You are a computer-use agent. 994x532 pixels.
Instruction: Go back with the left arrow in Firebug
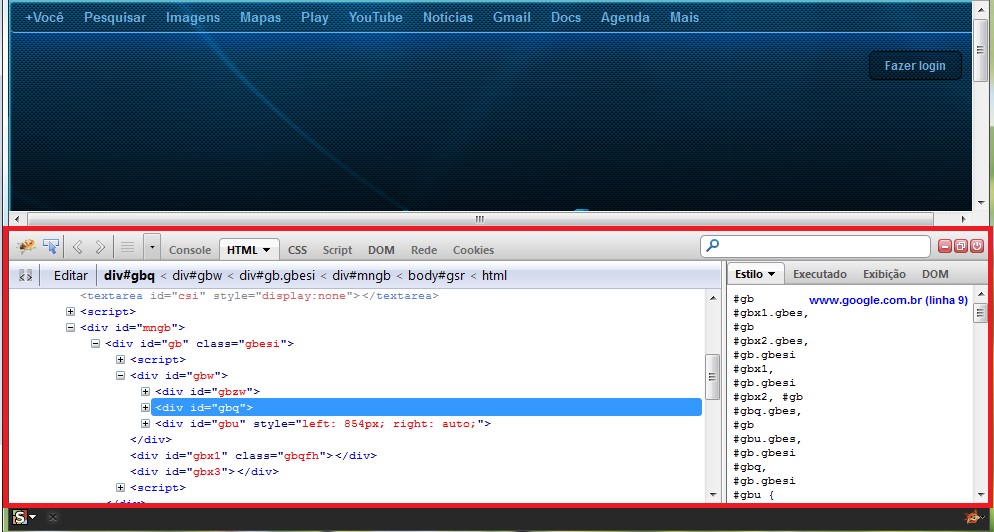(x=78, y=247)
